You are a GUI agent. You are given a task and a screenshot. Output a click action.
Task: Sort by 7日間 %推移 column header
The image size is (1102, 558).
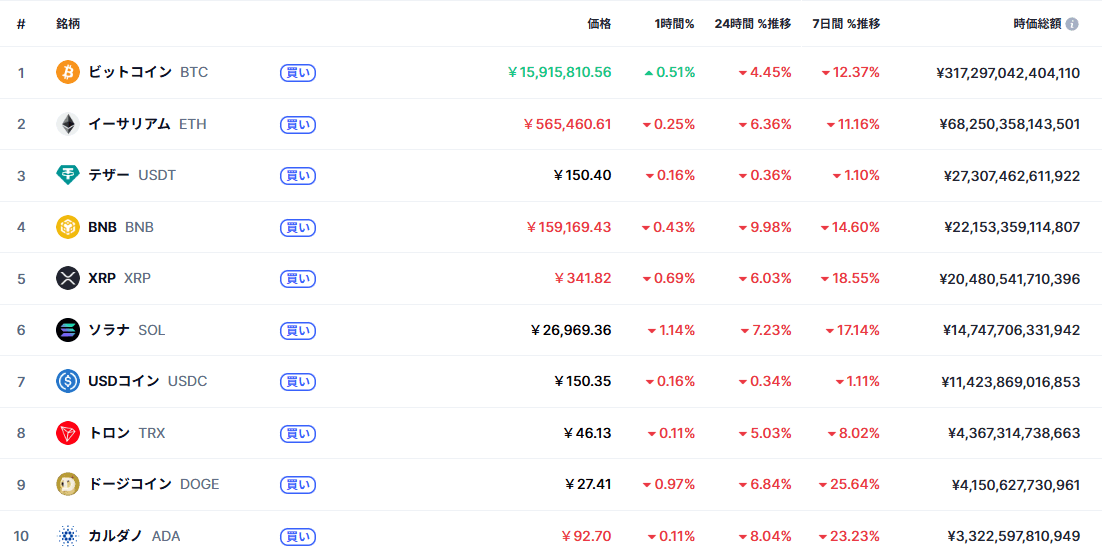[846, 24]
